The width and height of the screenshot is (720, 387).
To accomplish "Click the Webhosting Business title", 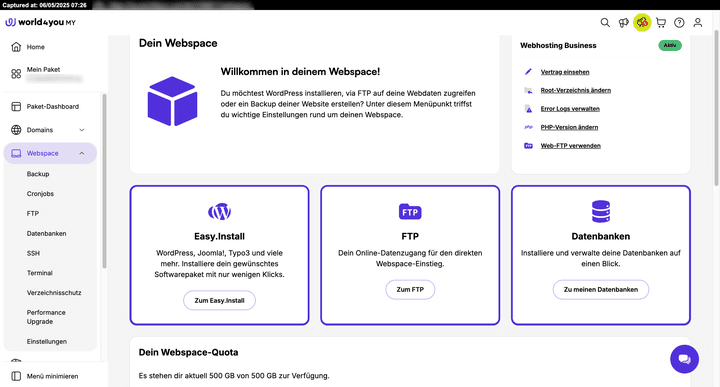I will 558,45.
